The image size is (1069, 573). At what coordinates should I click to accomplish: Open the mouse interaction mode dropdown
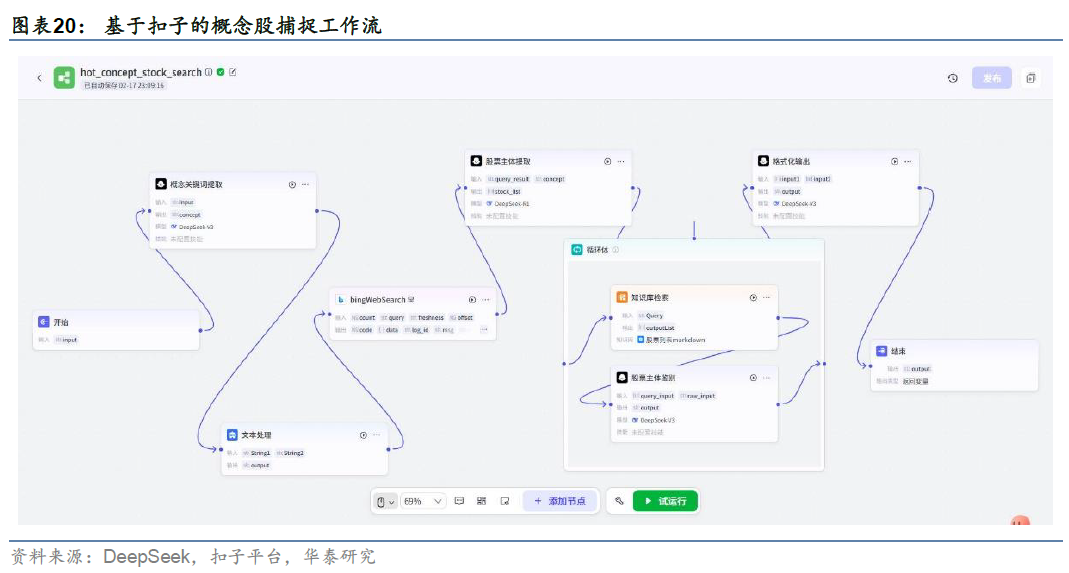click(385, 501)
